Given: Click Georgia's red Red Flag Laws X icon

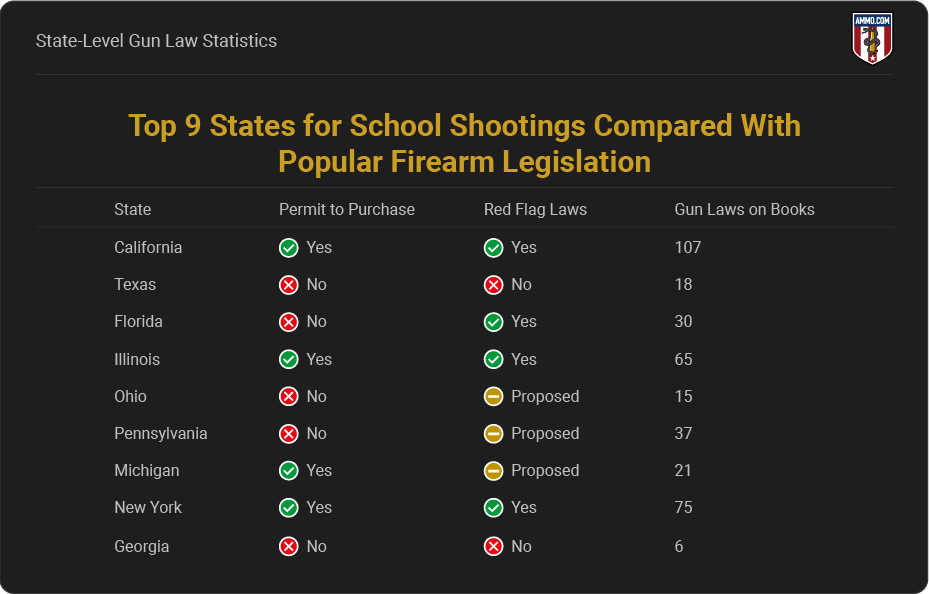Looking at the screenshot, I should [x=494, y=546].
